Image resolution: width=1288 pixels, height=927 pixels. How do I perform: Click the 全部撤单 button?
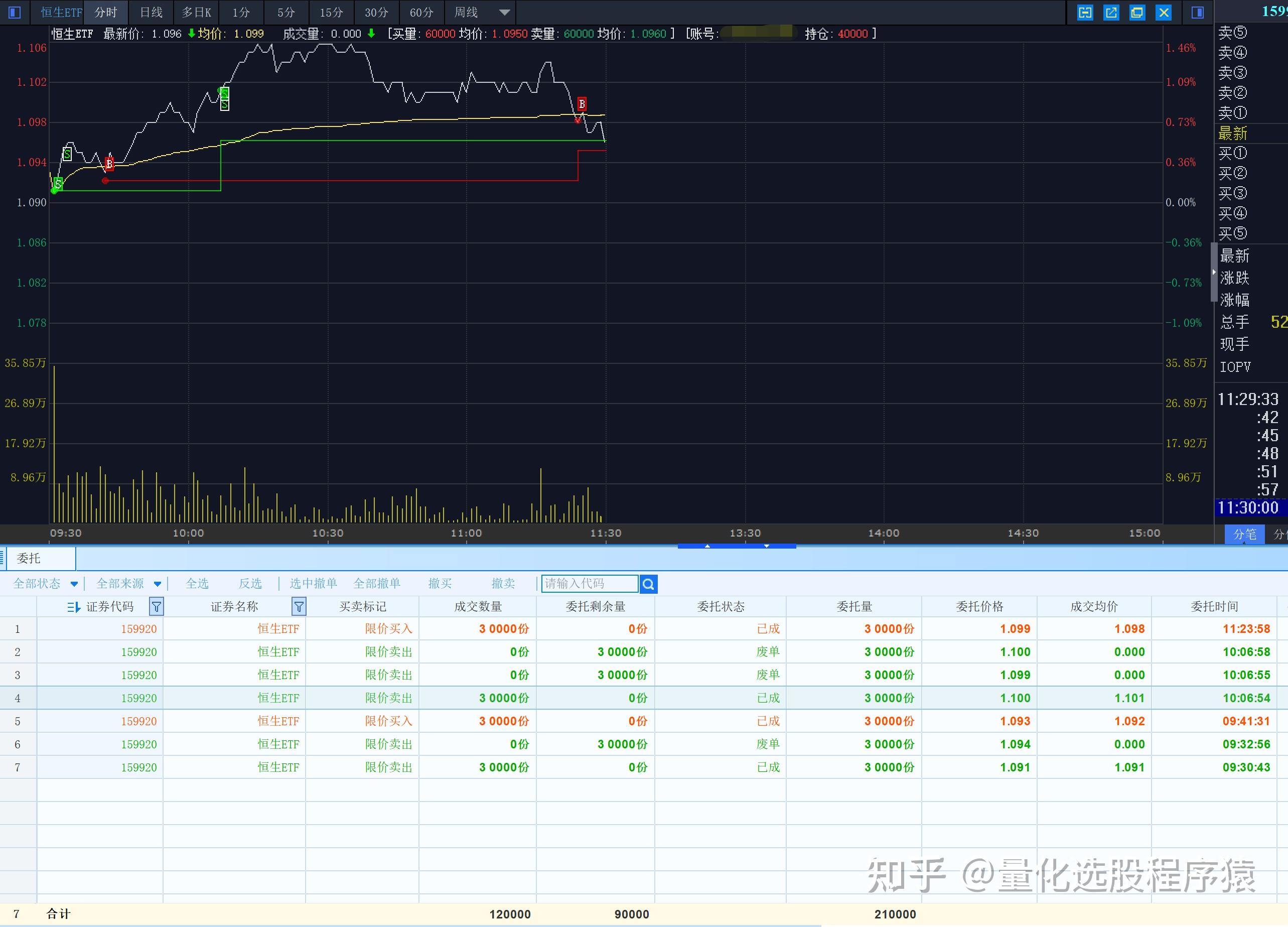(x=376, y=583)
